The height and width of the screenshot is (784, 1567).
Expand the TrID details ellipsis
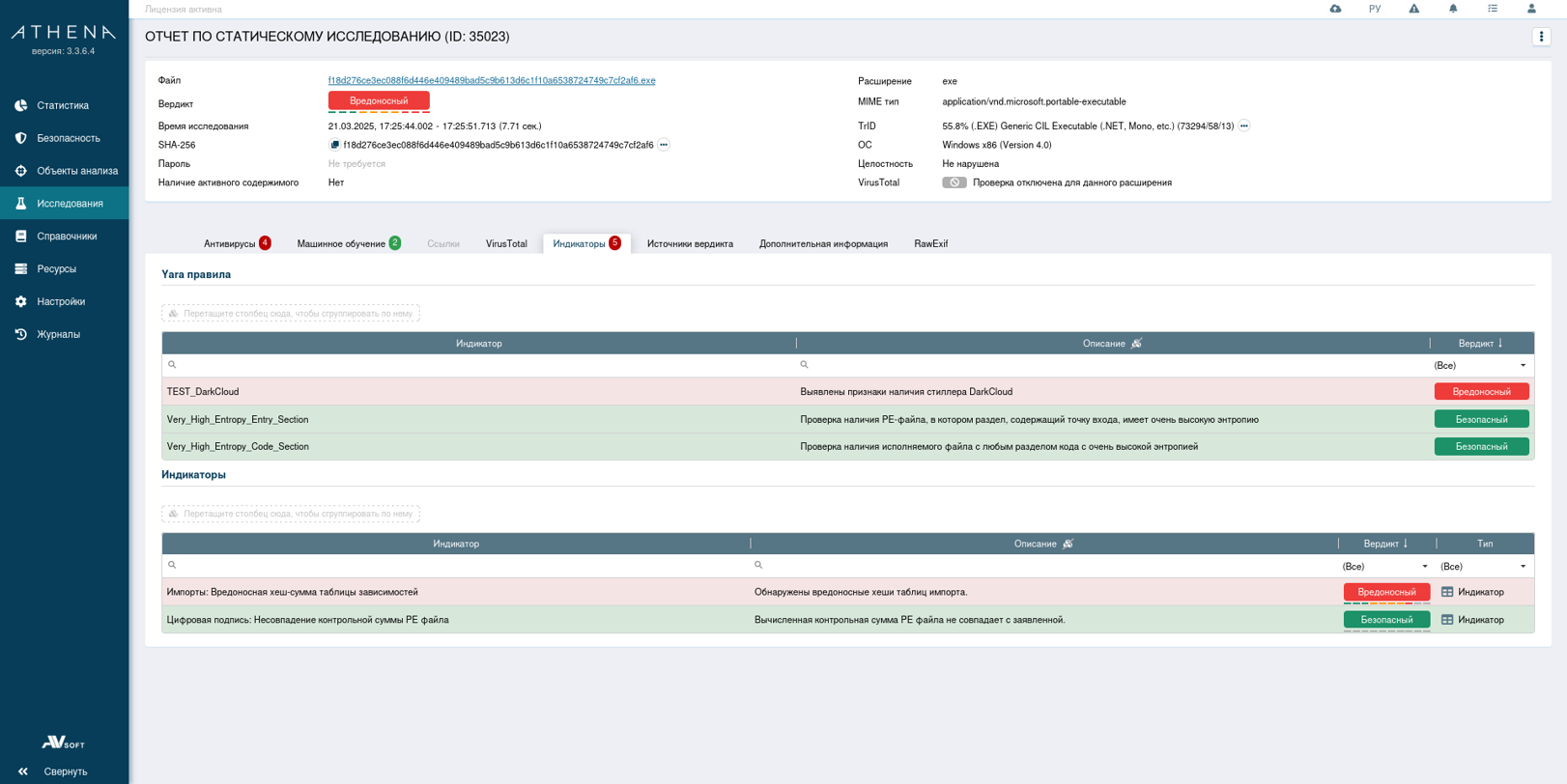pyautogui.click(x=1244, y=126)
